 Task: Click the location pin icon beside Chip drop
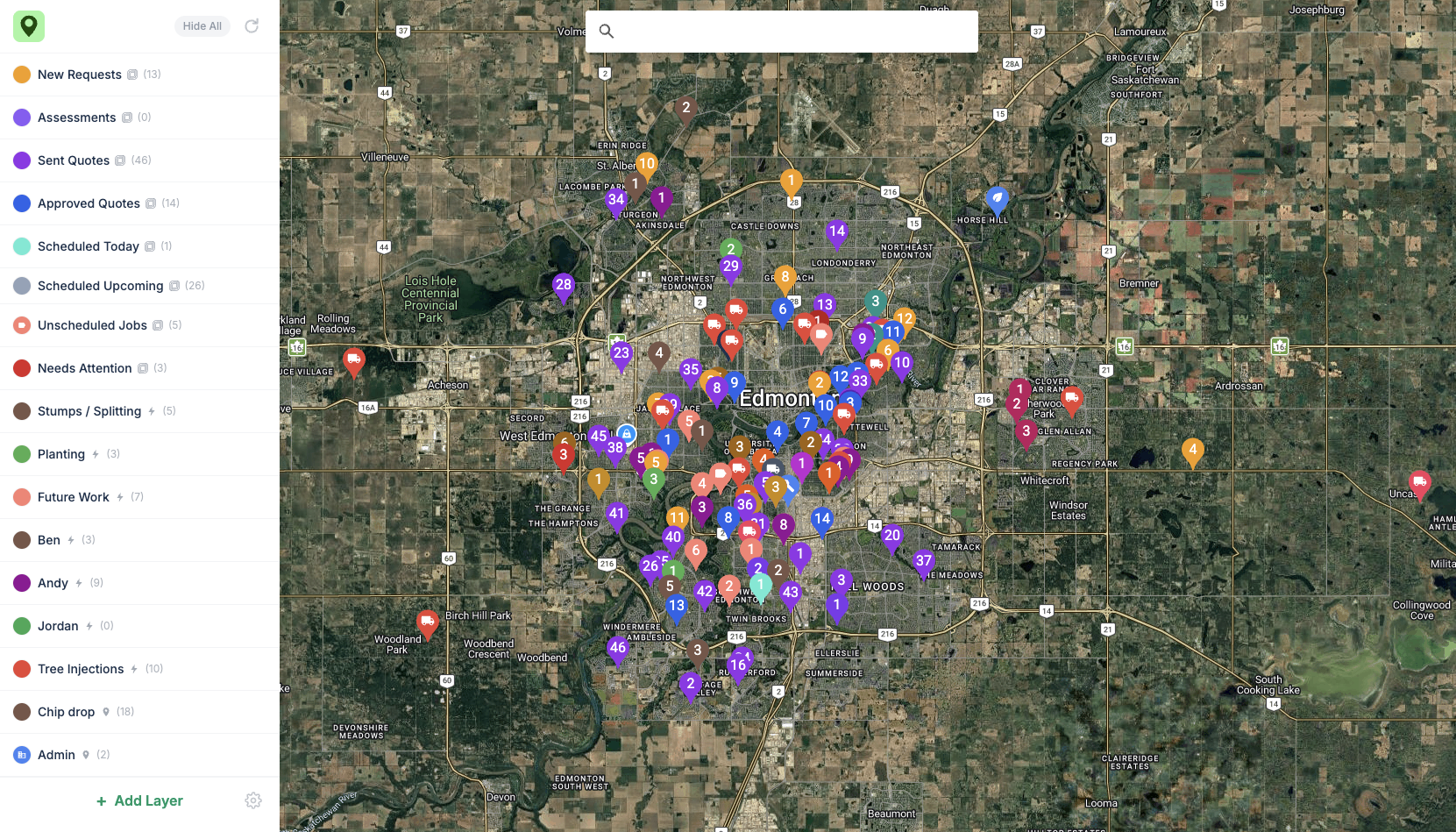click(106, 712)
